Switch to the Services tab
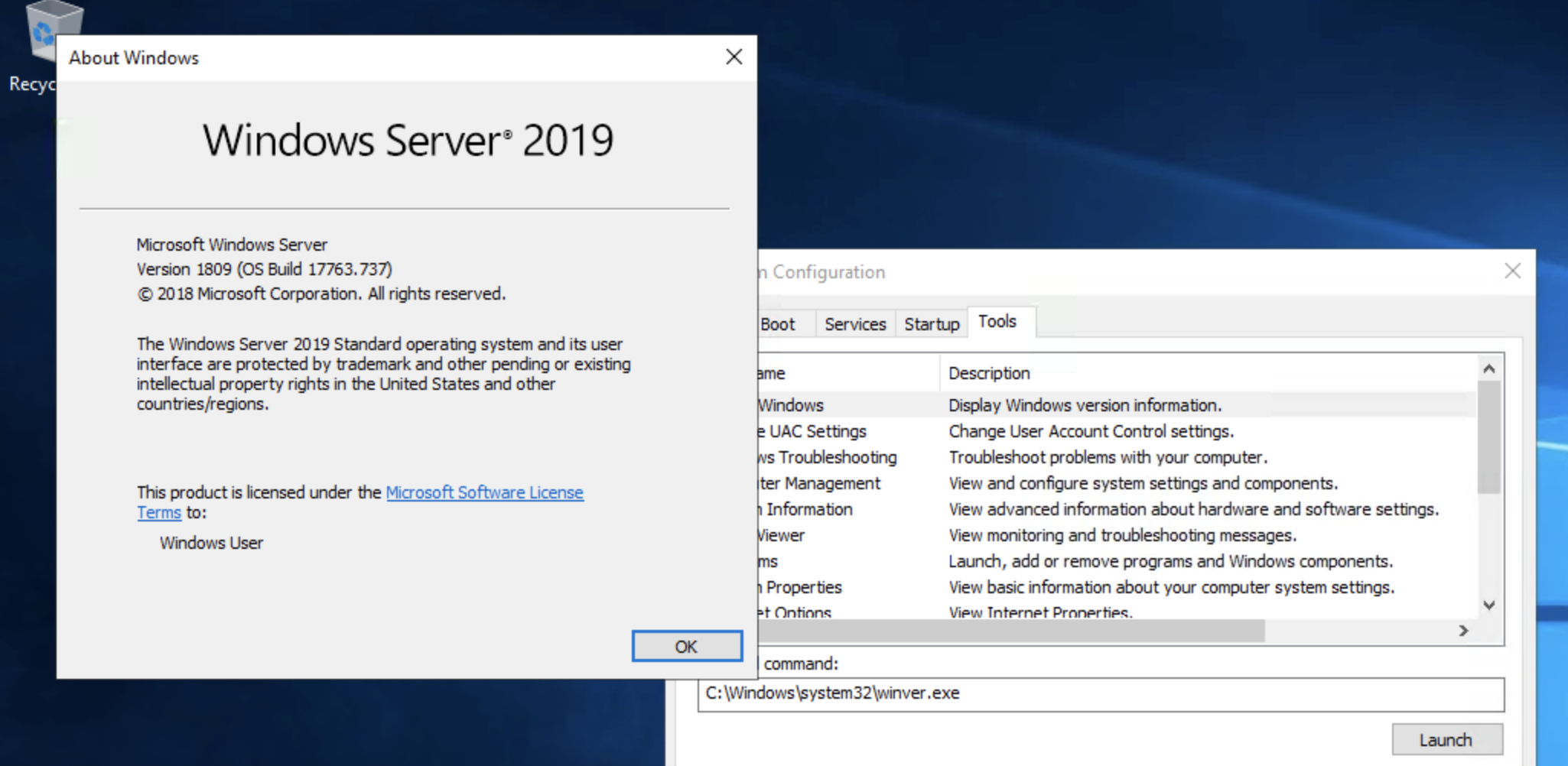The image size is (1568, 766). click(x=854, y=324)
